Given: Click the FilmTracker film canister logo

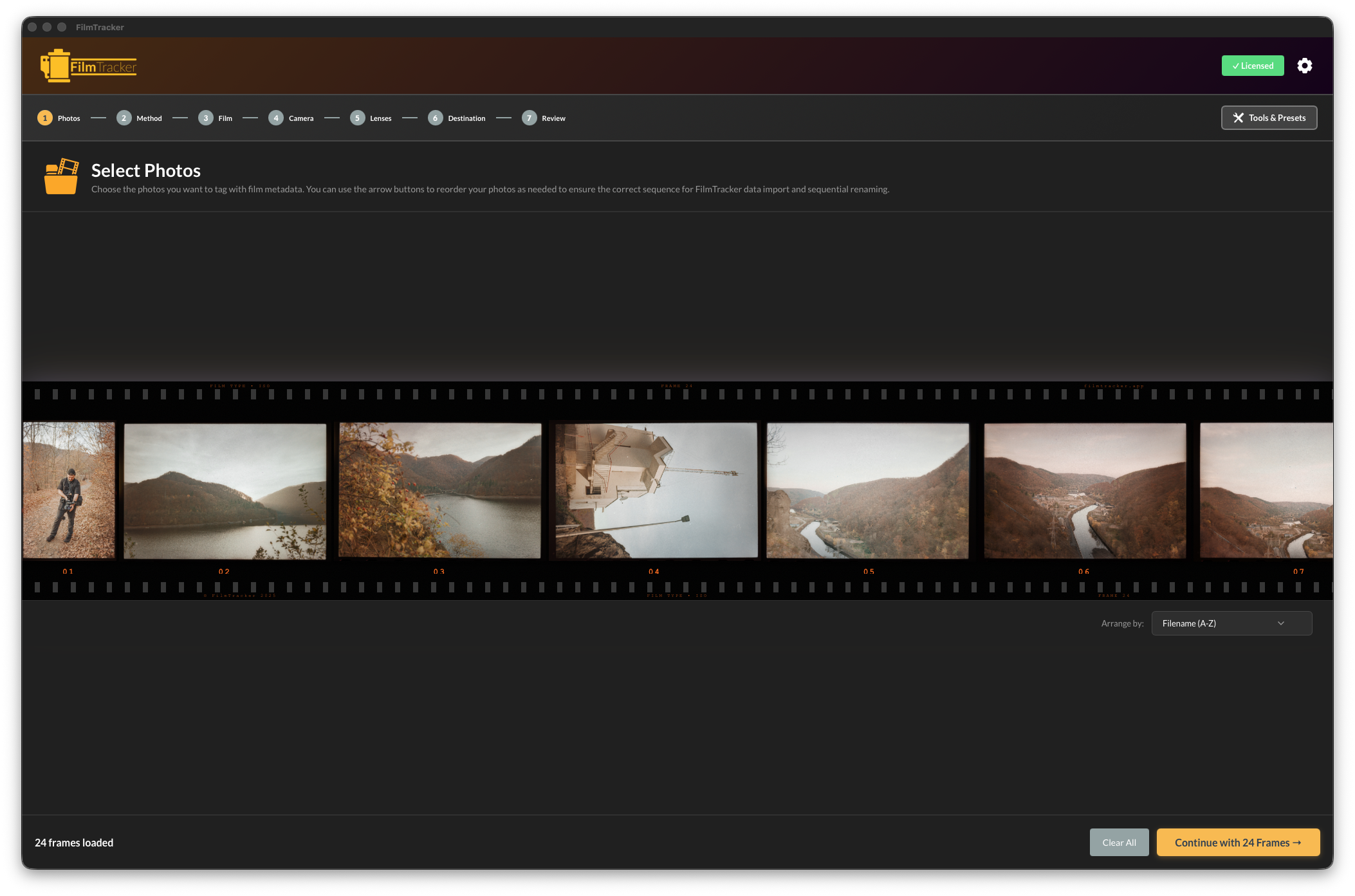Looking at the screenshot, I should pyautogui.click(x=57, y=65).
